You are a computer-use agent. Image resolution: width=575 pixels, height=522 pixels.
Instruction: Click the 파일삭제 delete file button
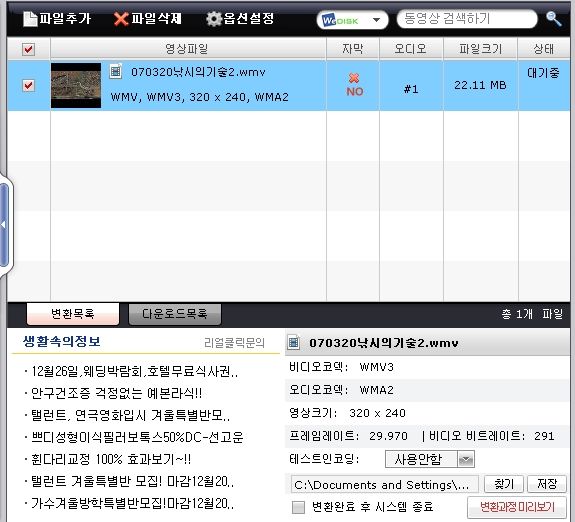pos(147,18)
